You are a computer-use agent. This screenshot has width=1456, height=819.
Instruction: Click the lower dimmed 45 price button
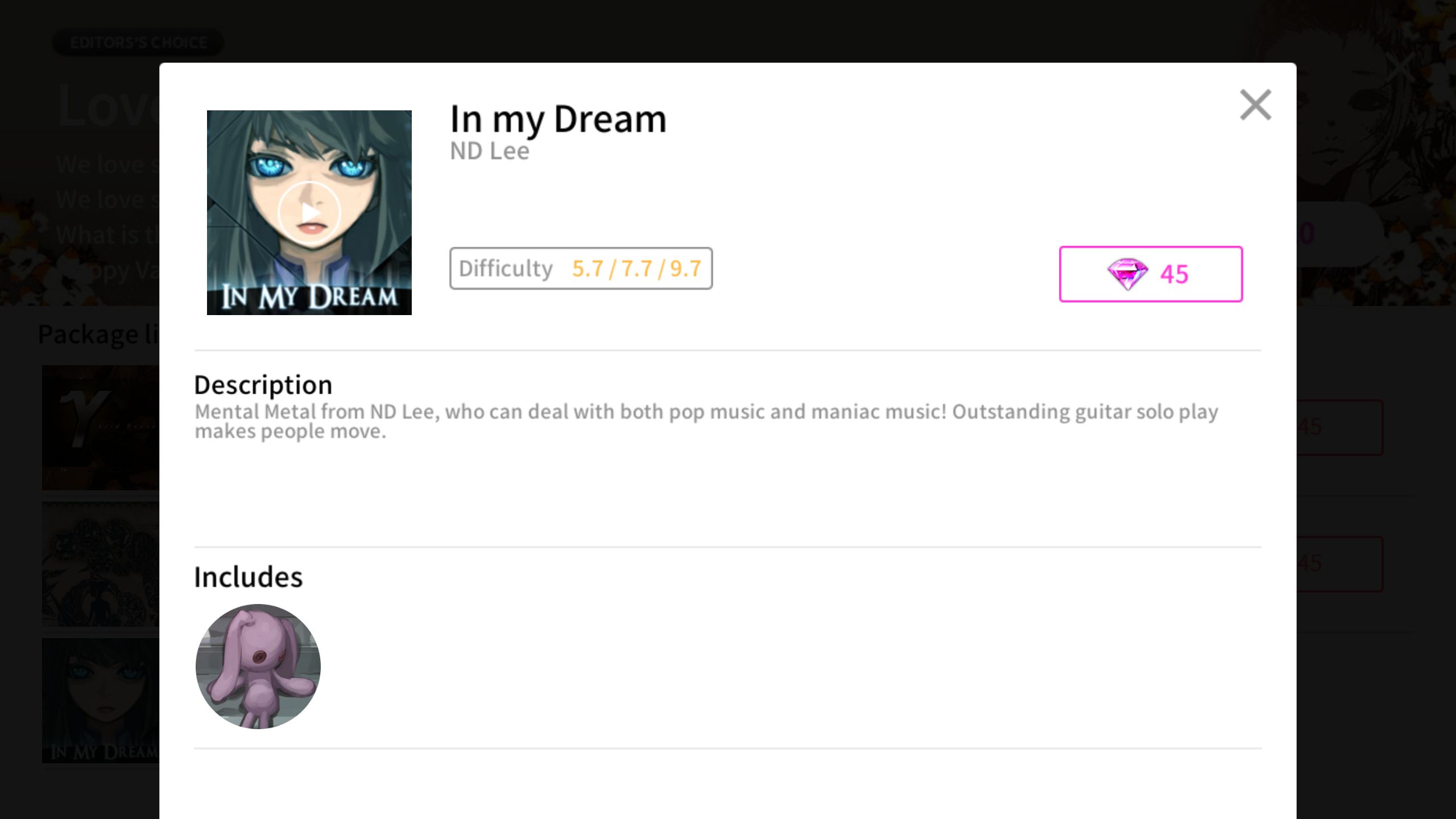tap(1339, 564)
